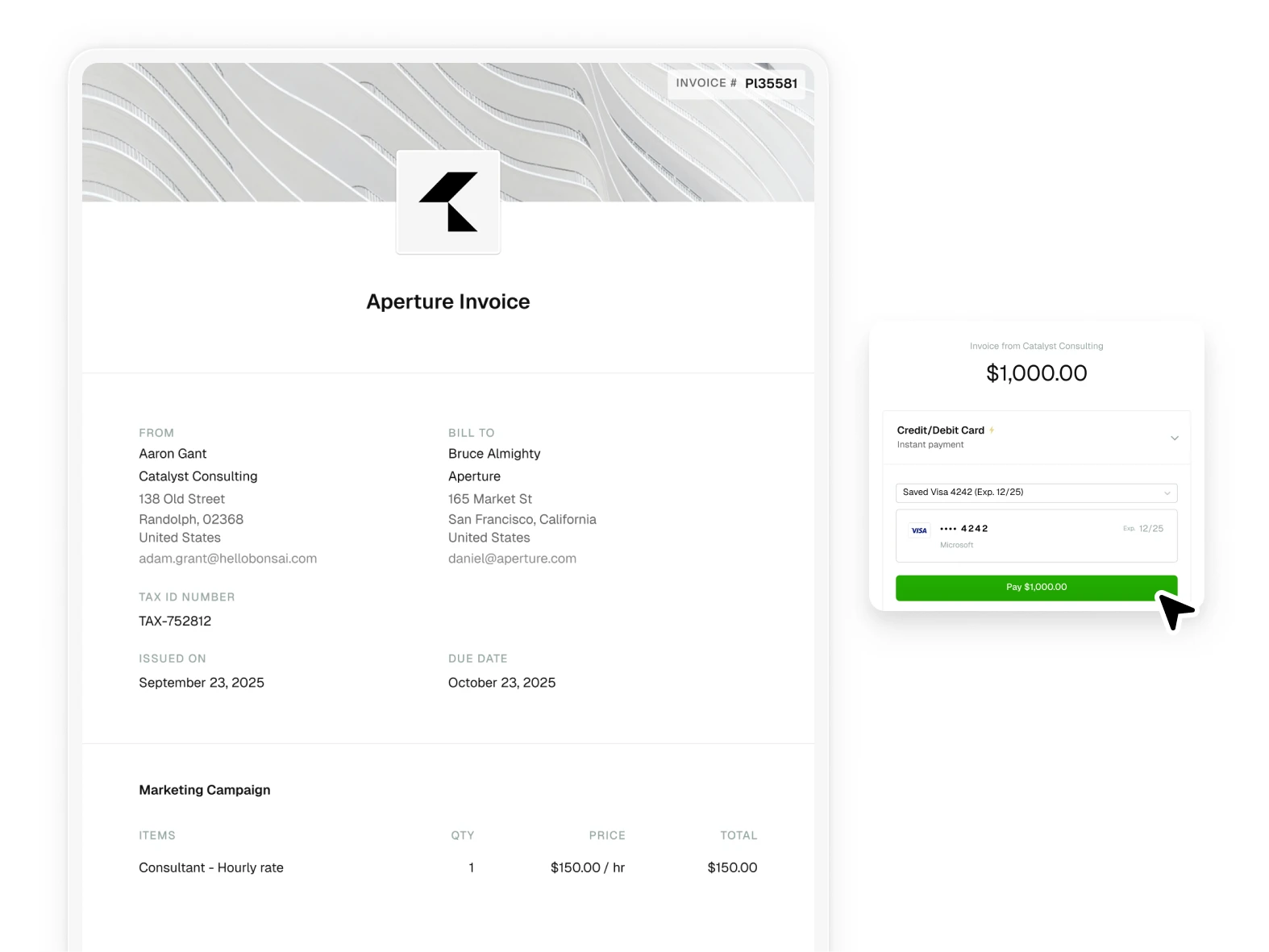This screenshot has height=952, width=1269.
Task: Click Invoice from Catalyst Consulting caption
Action: pos(1036,347)
